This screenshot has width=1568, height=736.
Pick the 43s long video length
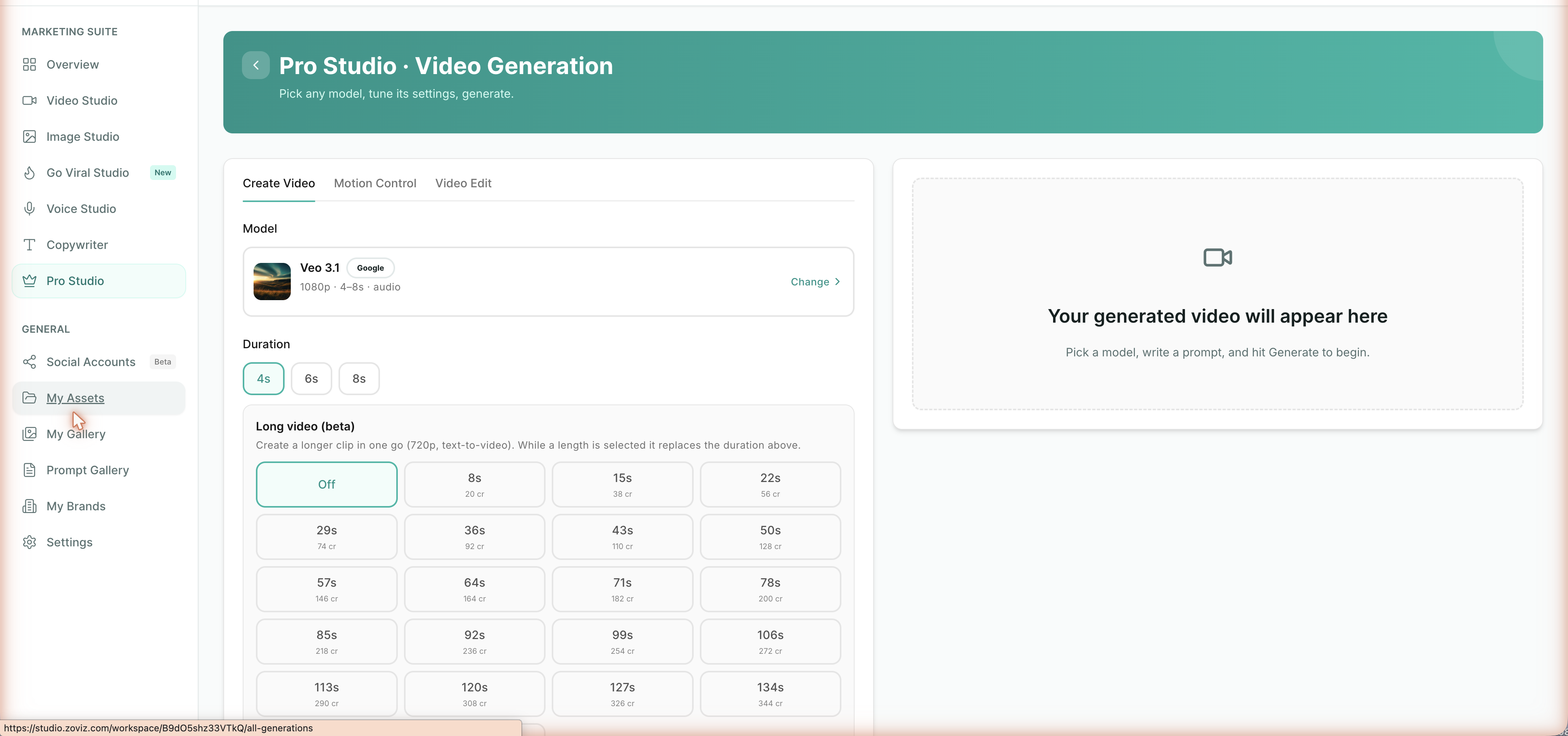(x=622, y=537)
